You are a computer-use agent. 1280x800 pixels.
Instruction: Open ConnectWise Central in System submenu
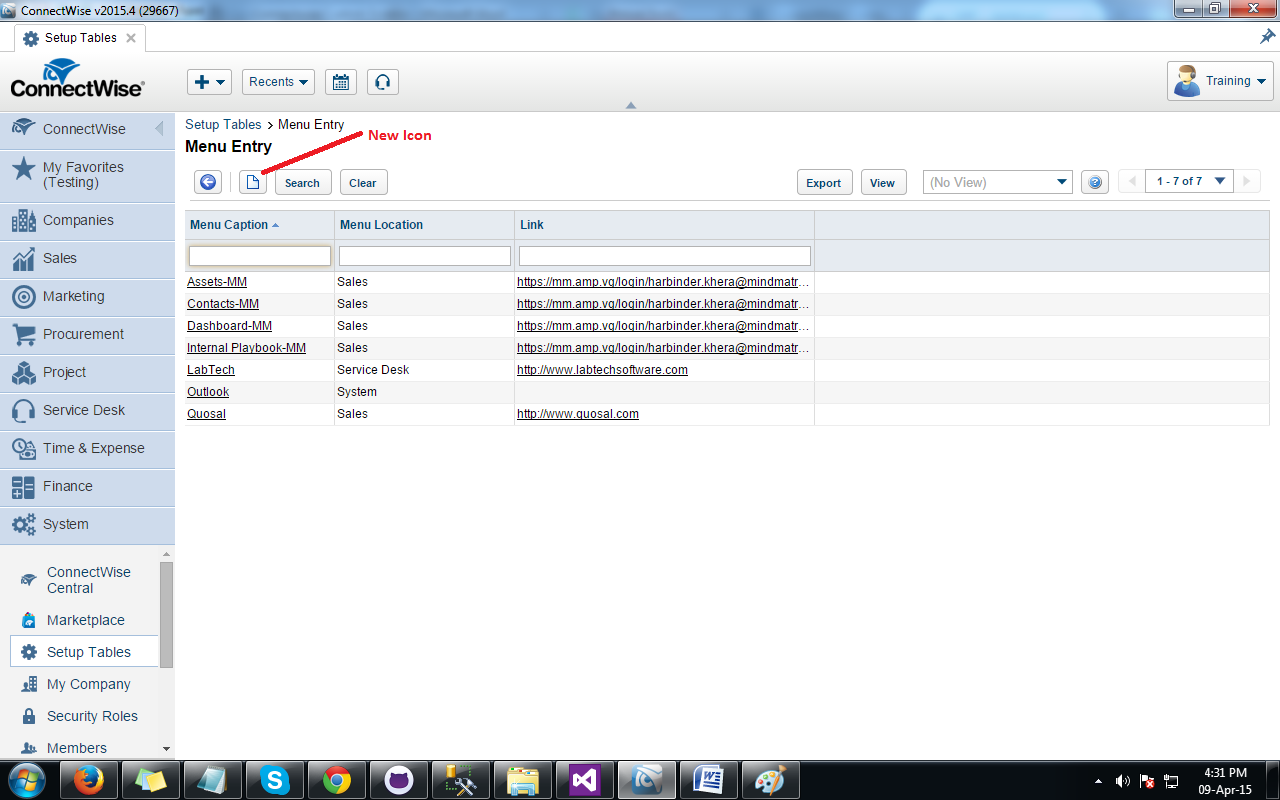[x=84, y=580]
